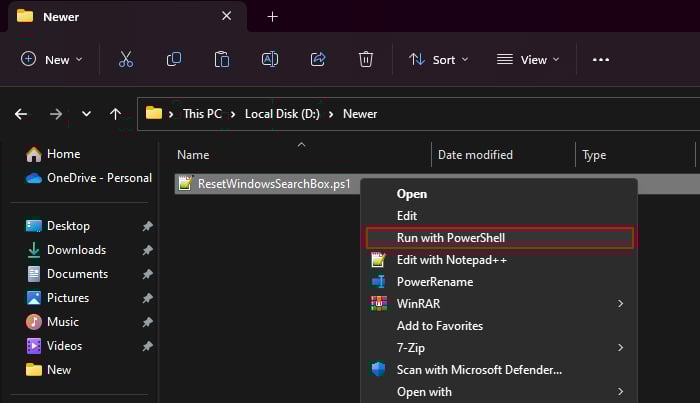Sort by the Type column header
The image size is (700, 403).
[594, 155]
